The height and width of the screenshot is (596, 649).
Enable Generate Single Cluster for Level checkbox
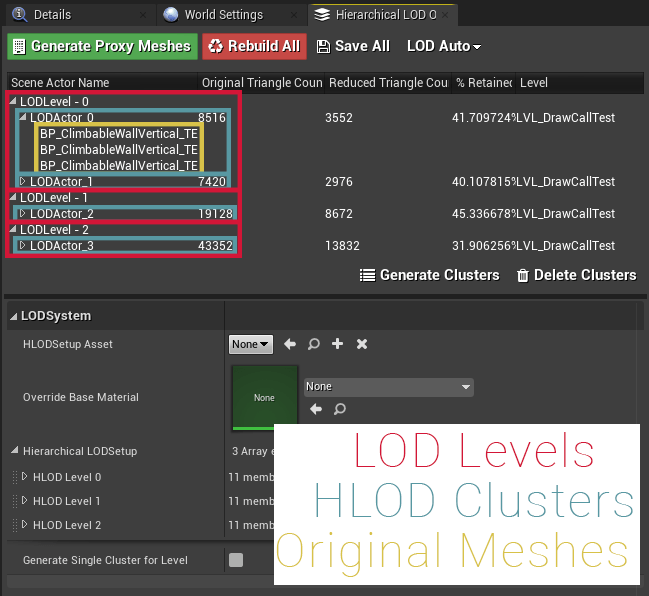click(236, 560)
